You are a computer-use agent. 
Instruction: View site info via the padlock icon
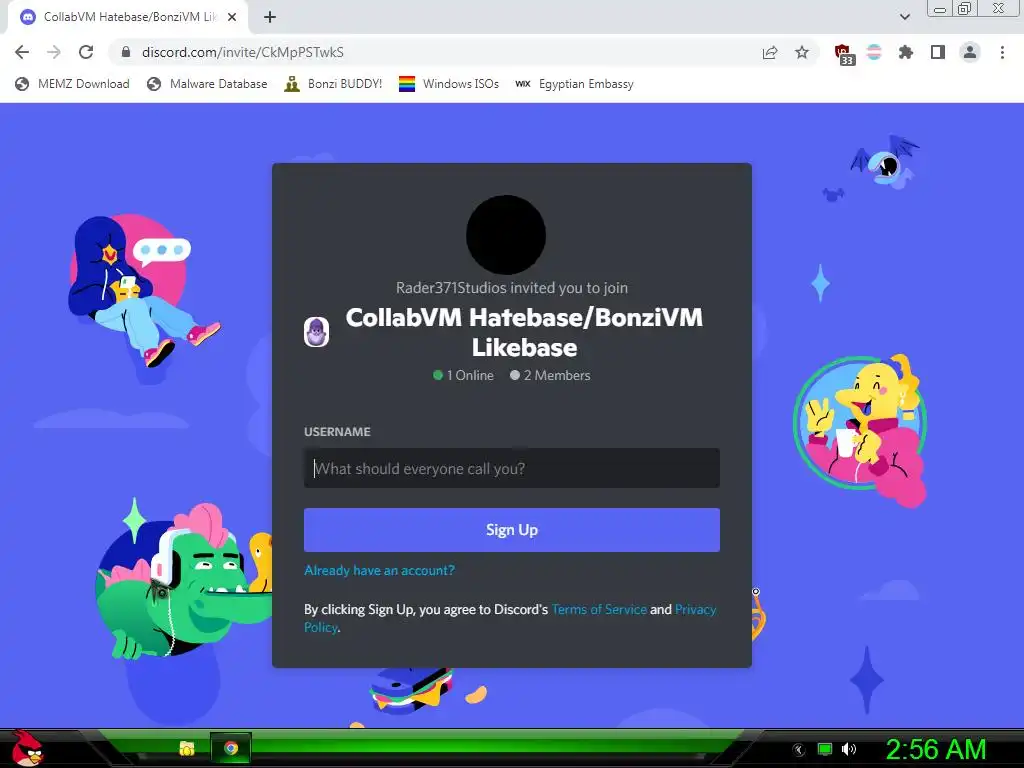126,52
